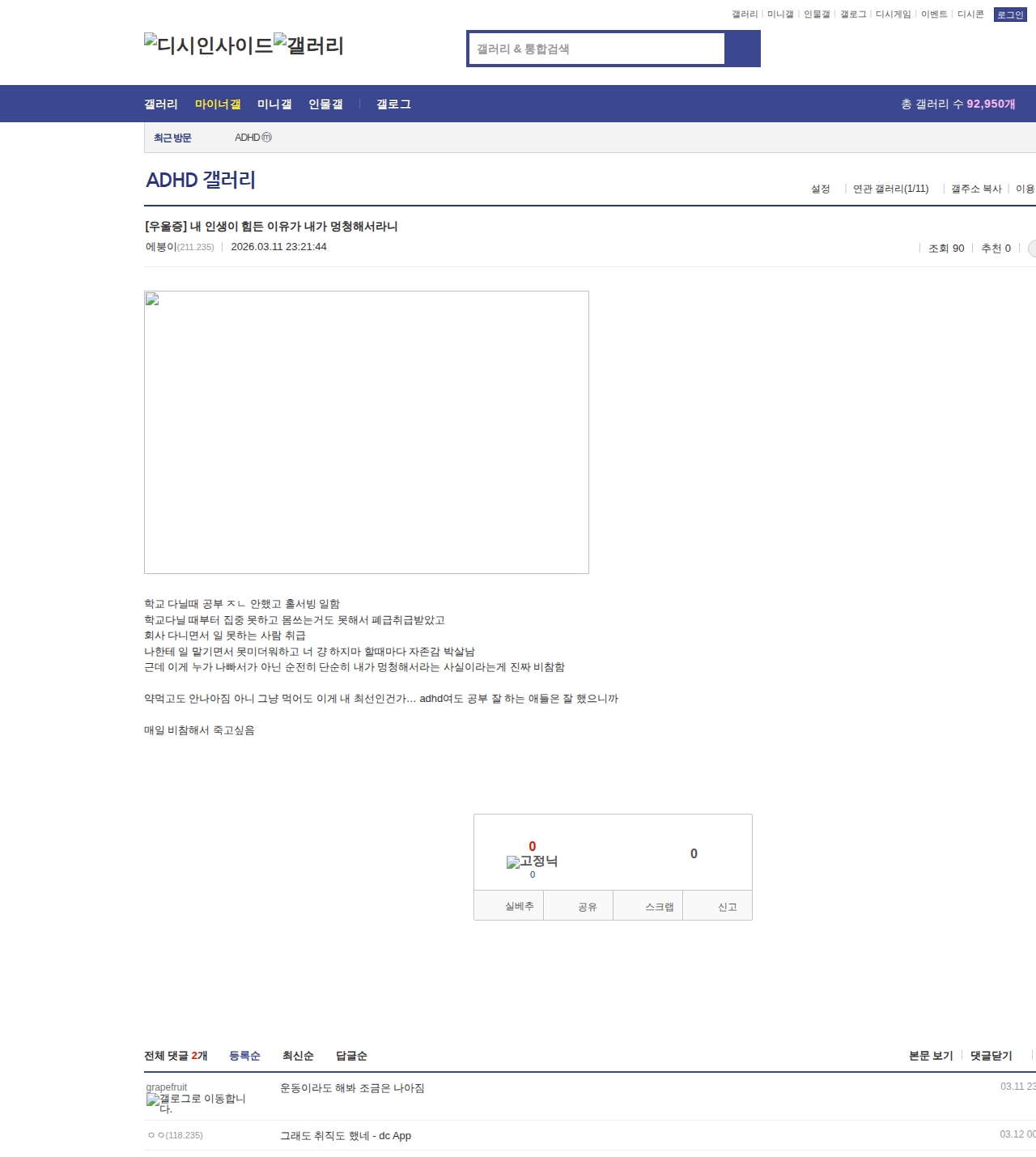Viewport: 1036px width, 1157px height.
Task: Click the commenter ㅇㅇ(118.235)
Action: tap(175, 1135)
